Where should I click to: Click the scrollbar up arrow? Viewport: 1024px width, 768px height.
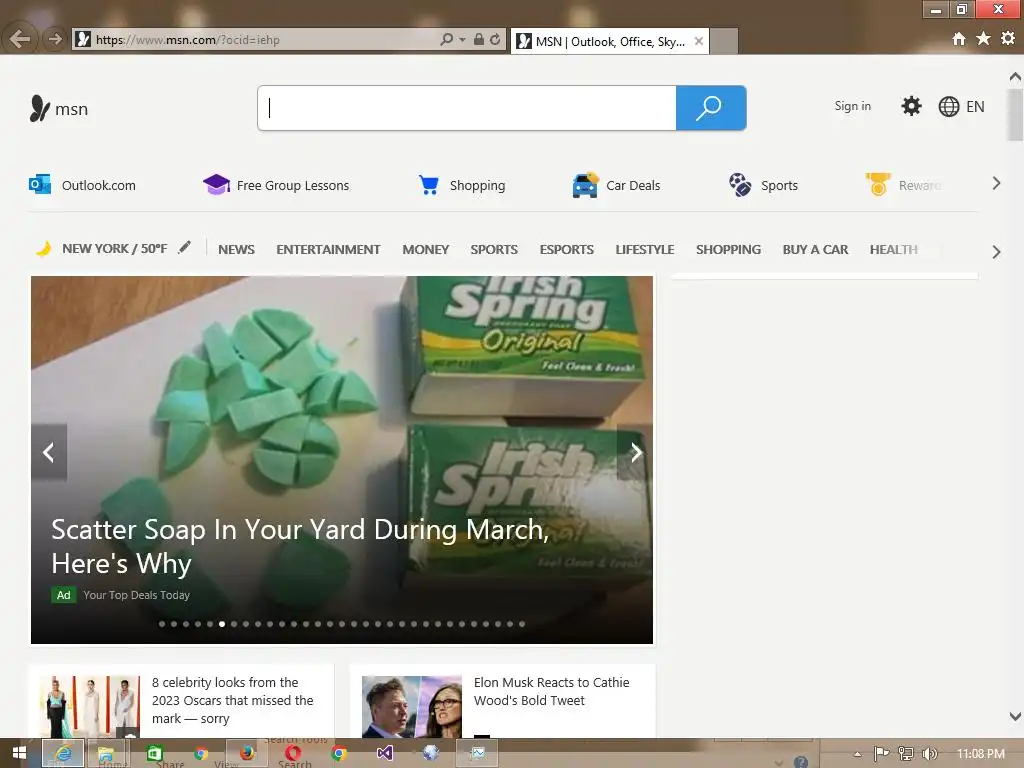pos(1015,77)
